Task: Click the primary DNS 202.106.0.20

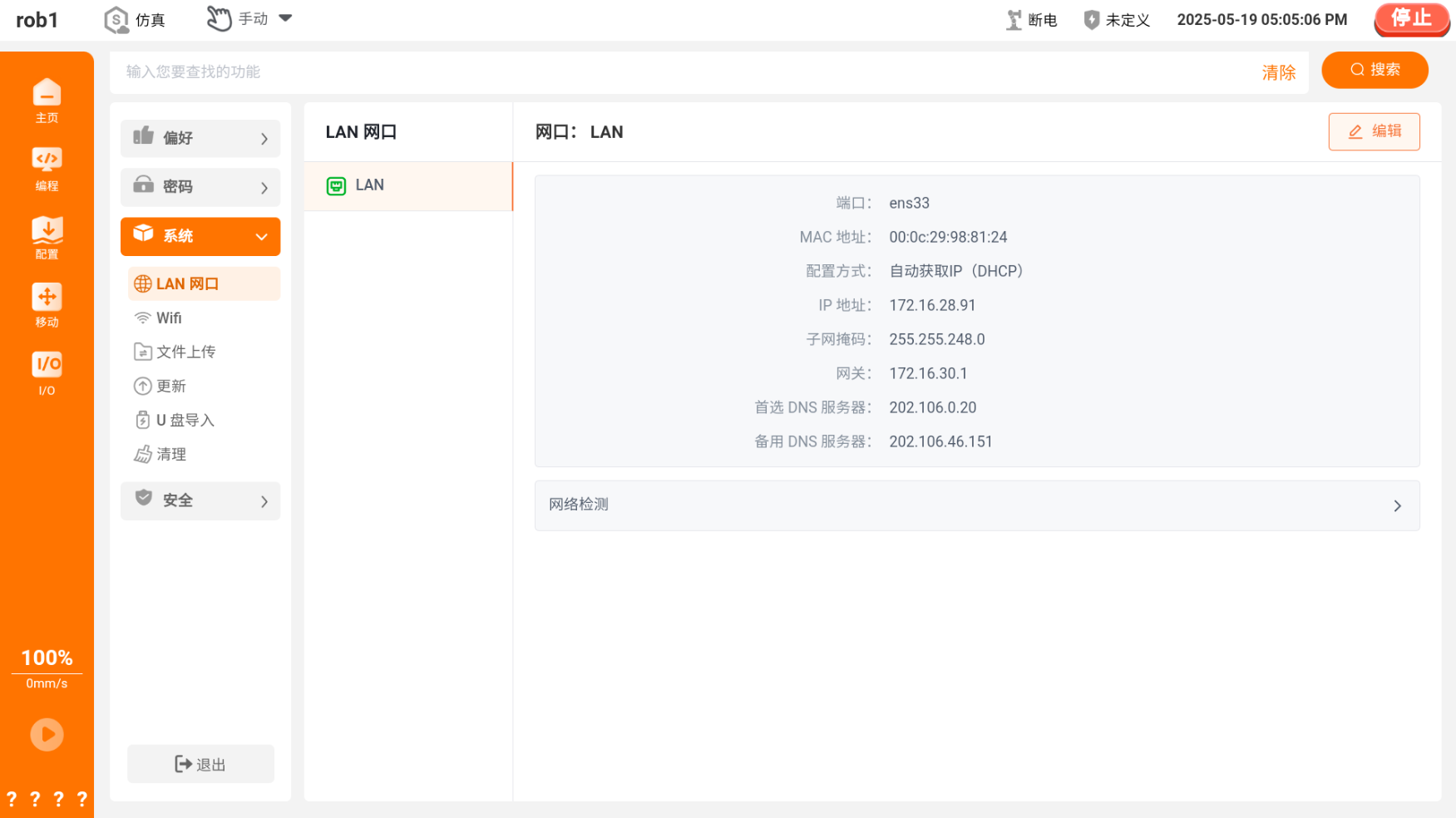Action: click(933, 407)
